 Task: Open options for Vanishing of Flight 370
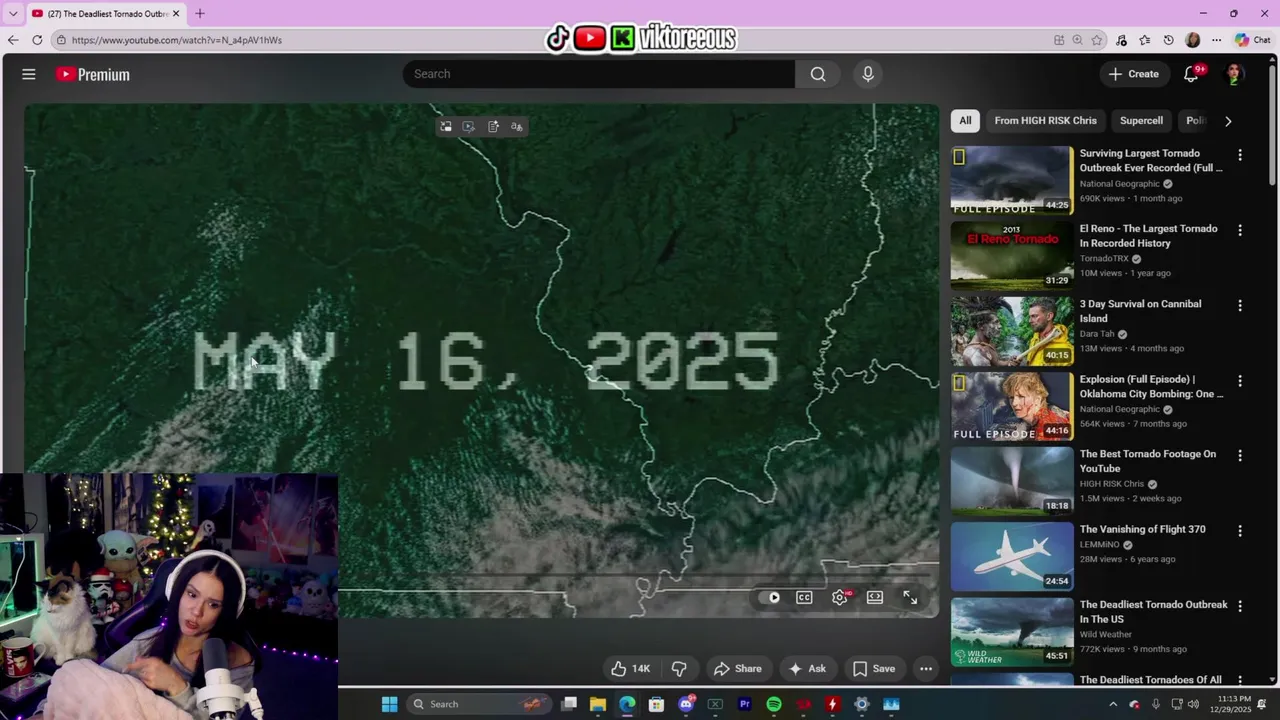[1240, 531]
